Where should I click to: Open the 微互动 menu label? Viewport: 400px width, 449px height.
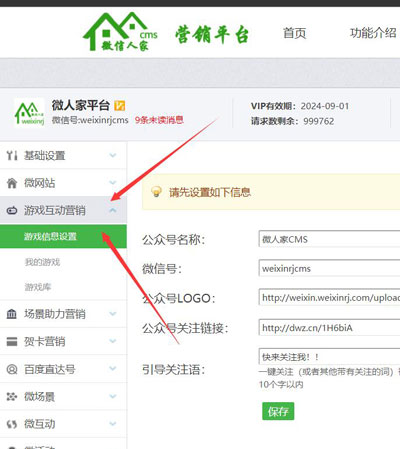click(39, 424)
